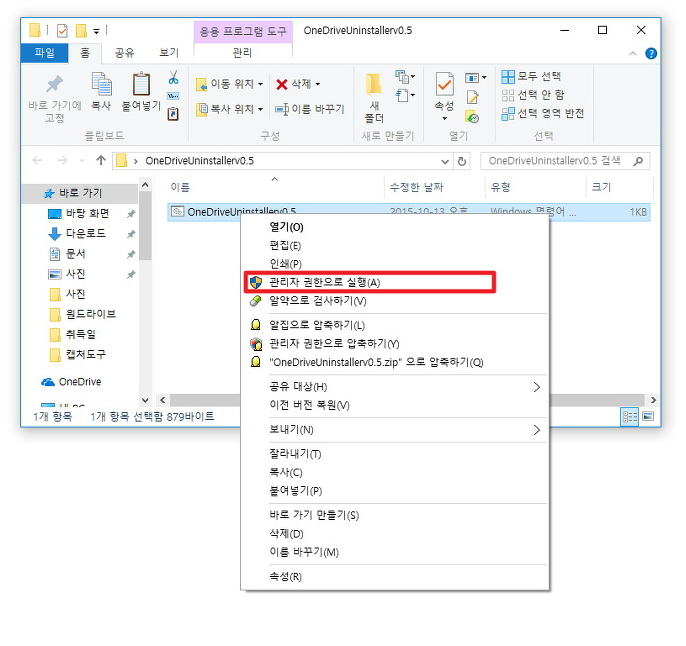
Task: Click the Easy access icon
Action: [402, 95]
